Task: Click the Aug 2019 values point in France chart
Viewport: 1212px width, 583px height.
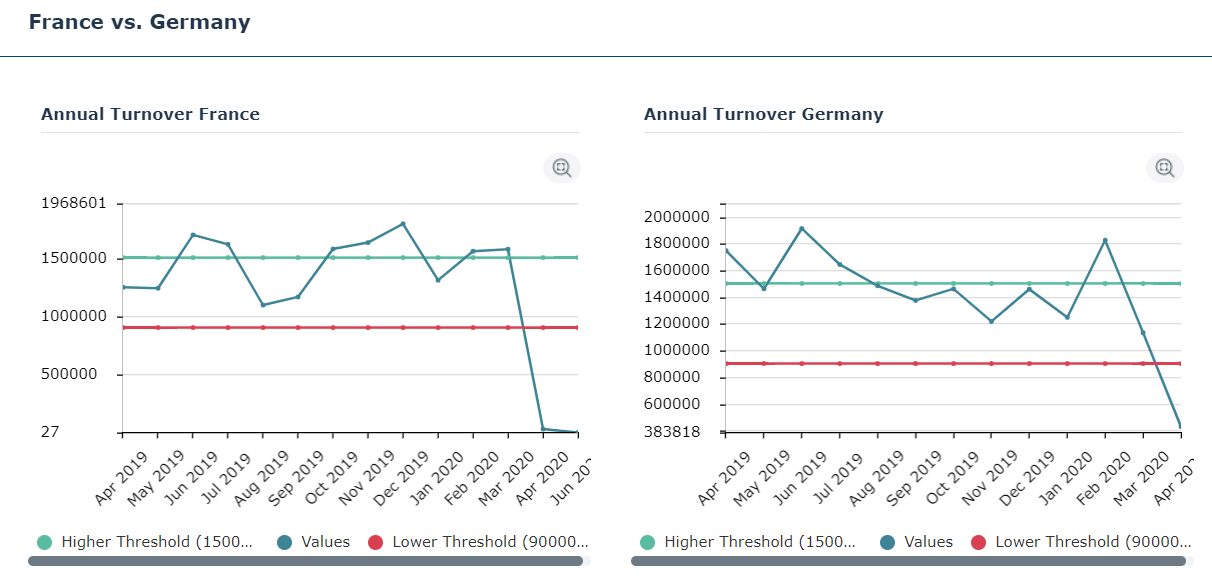Action: point(263,305)
